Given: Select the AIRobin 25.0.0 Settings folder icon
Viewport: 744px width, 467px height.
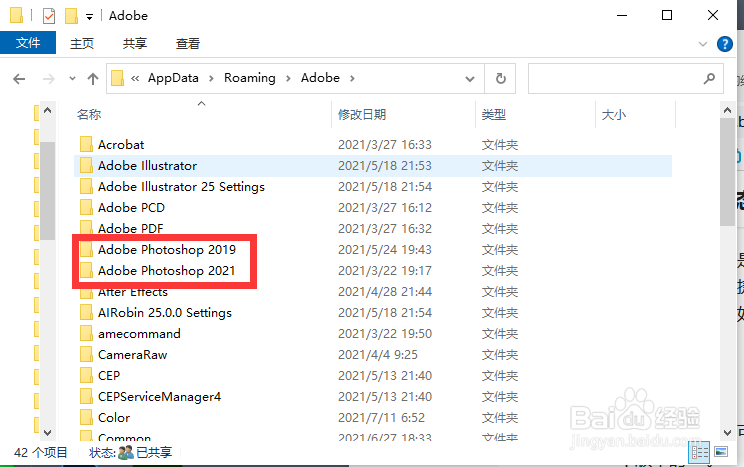Looking at the screenshot, I should [86, 312].
